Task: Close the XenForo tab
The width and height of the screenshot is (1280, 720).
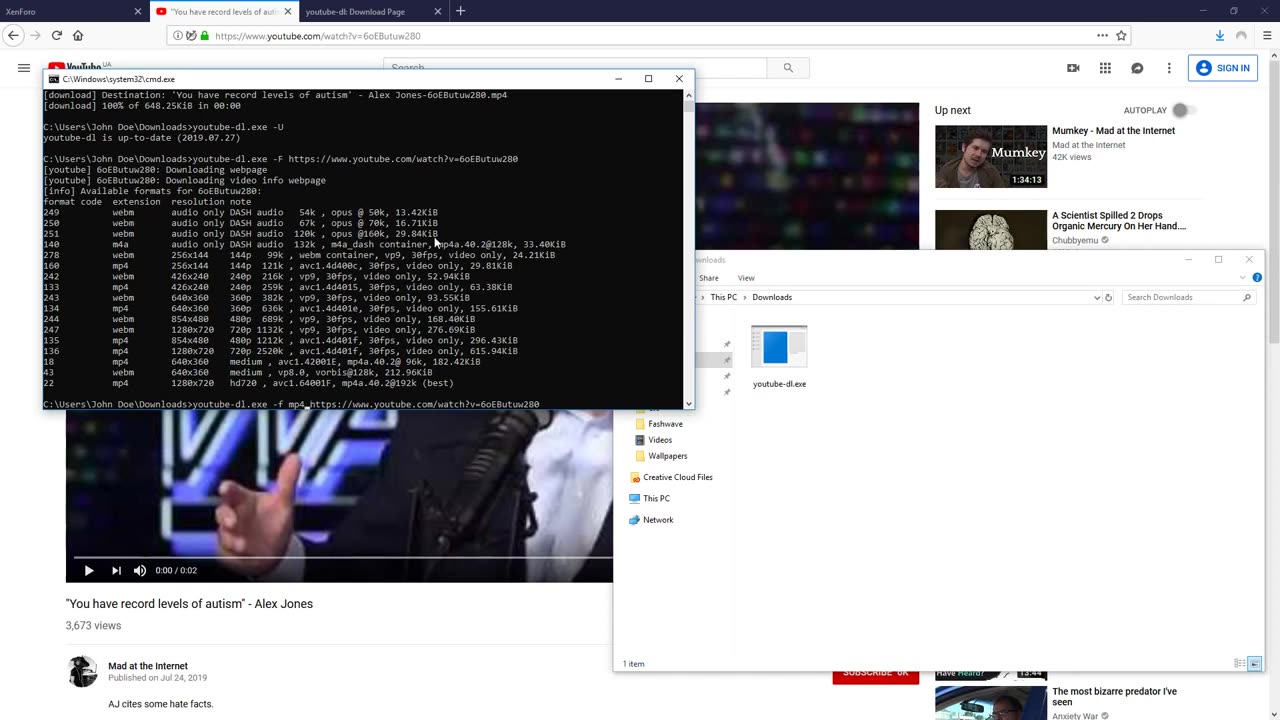Action: [x=138, y=11]
